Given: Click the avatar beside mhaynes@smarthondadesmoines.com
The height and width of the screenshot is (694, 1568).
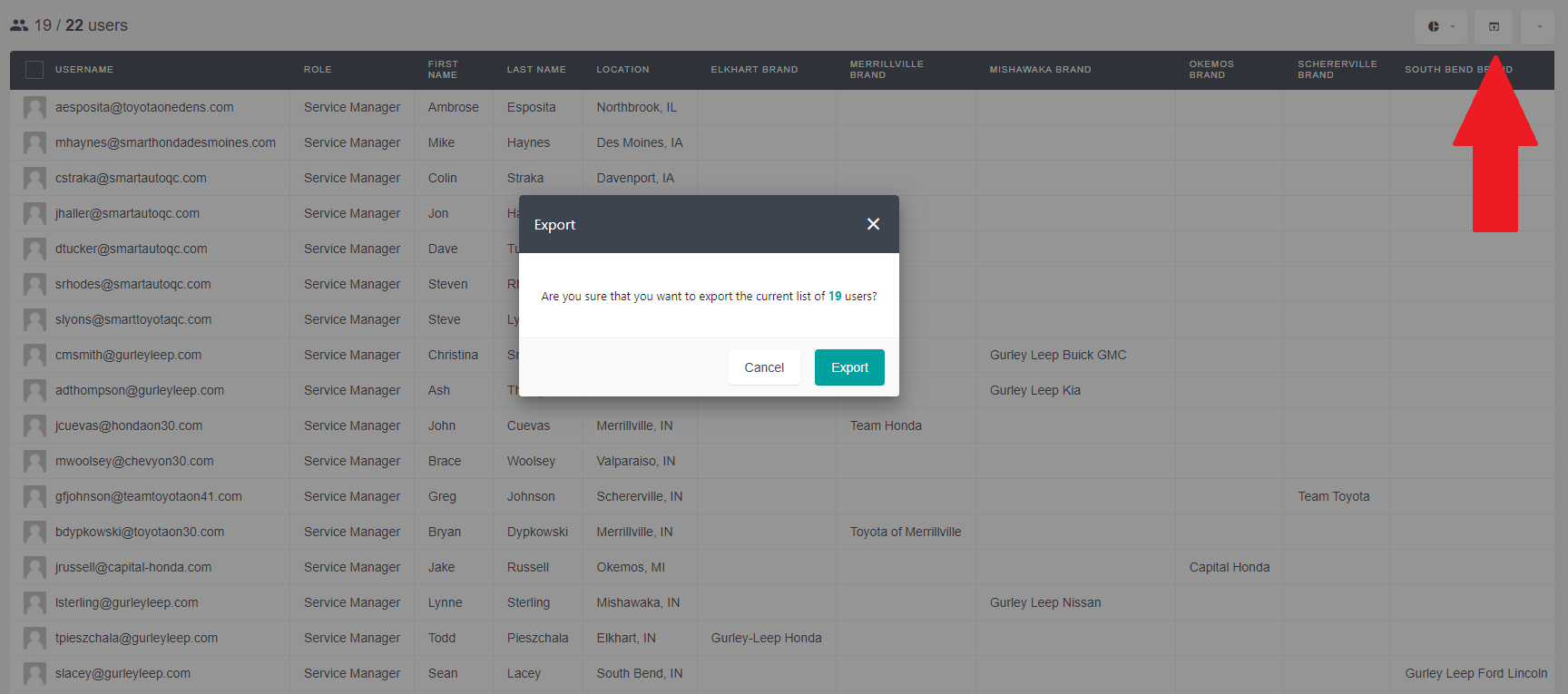Looking at the screenshot, I should click(34, 143).
